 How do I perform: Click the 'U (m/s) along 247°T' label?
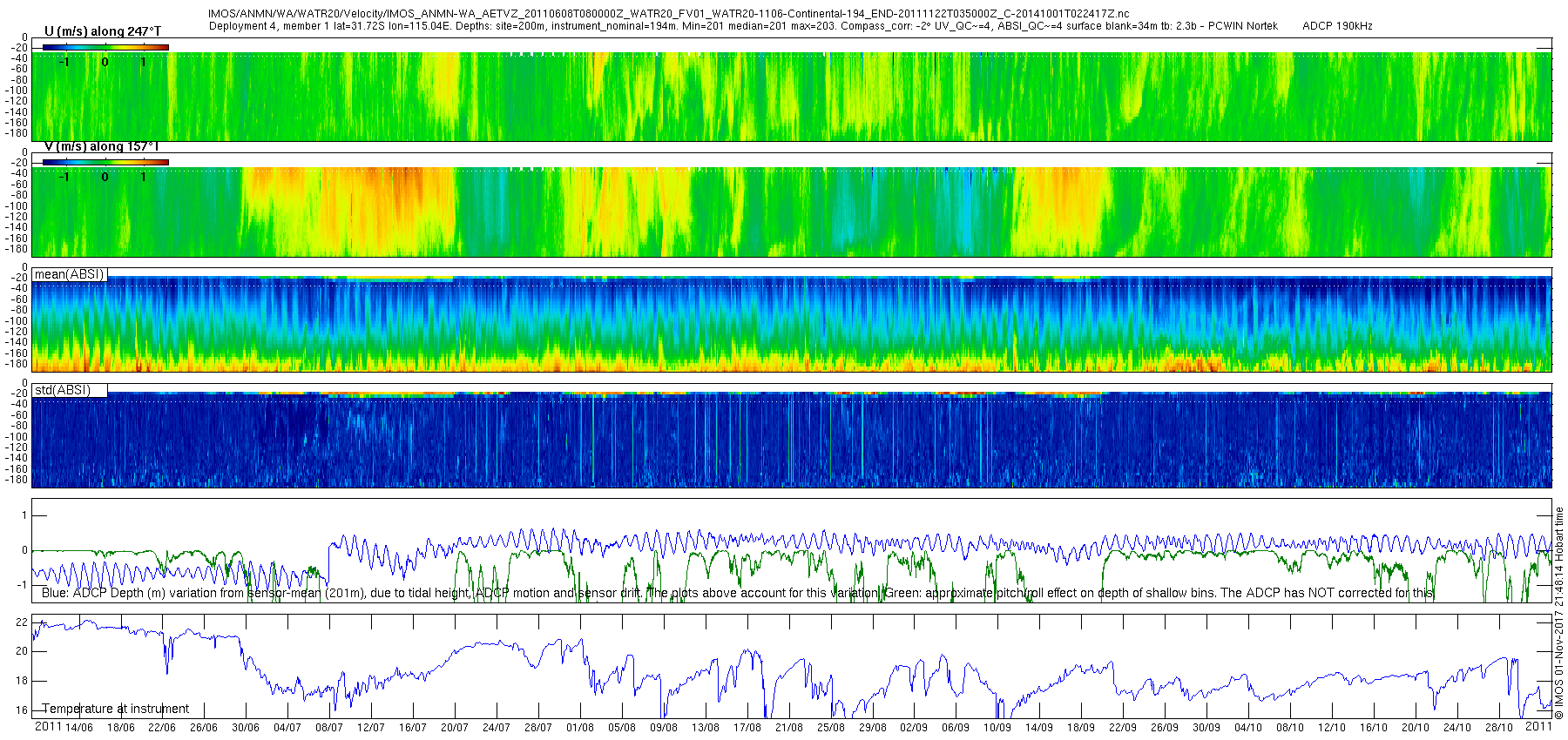pos(103,31)
